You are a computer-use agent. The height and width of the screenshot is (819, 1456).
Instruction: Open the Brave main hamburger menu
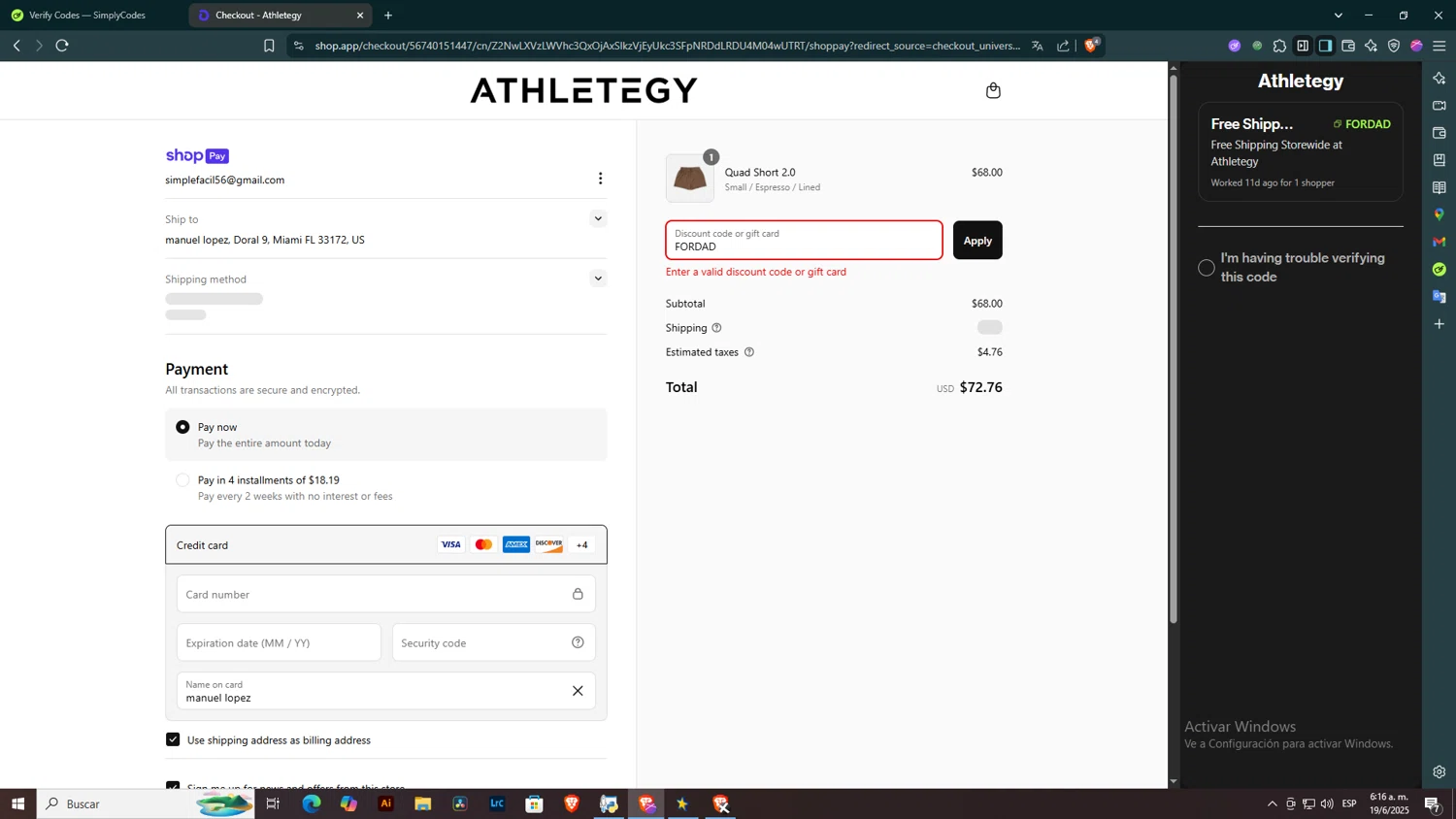tap(1439, 46)
